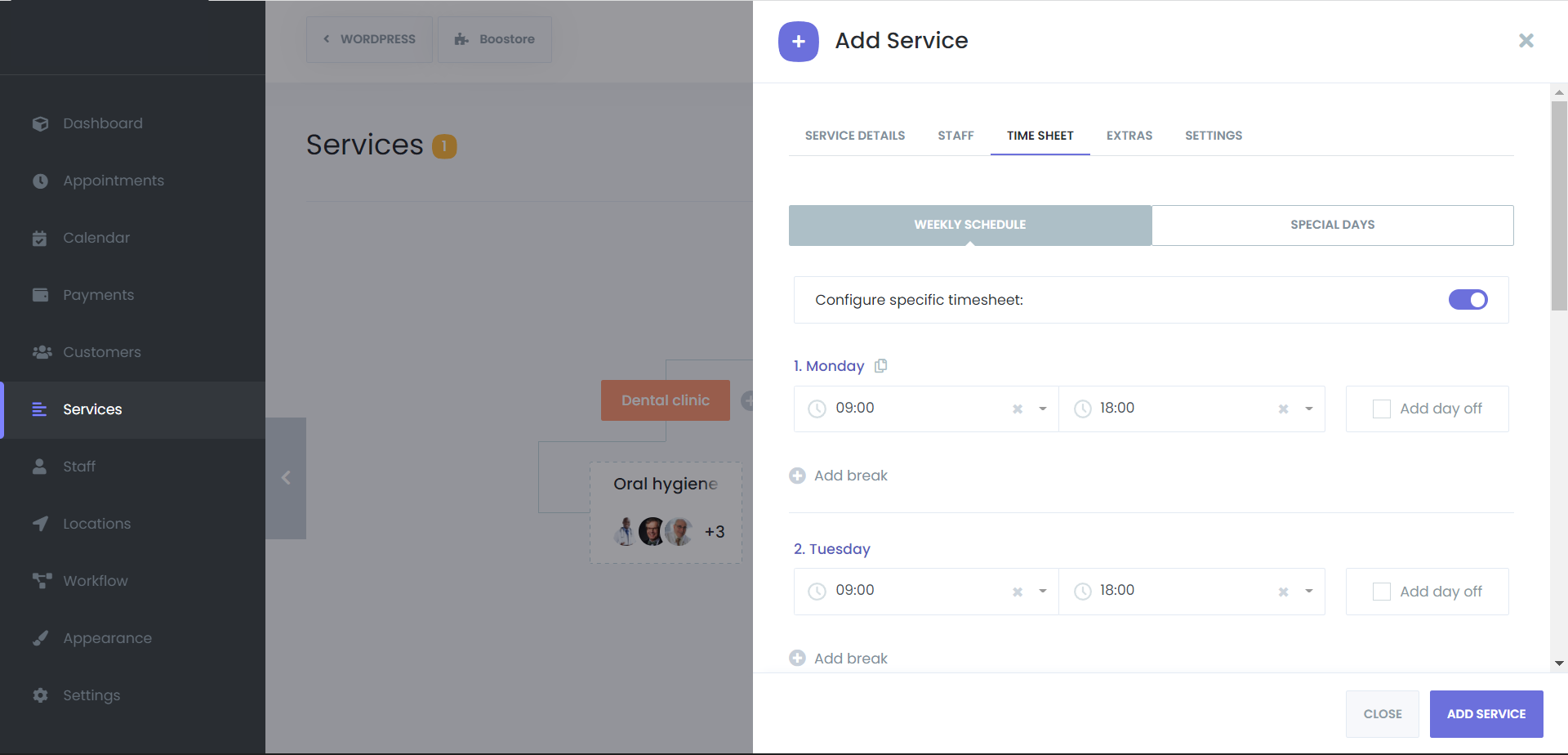Image resolution: width=1568 pixels, height=755 pixels.
Task: Click the Add Service button
Action: click(1486, 713)
